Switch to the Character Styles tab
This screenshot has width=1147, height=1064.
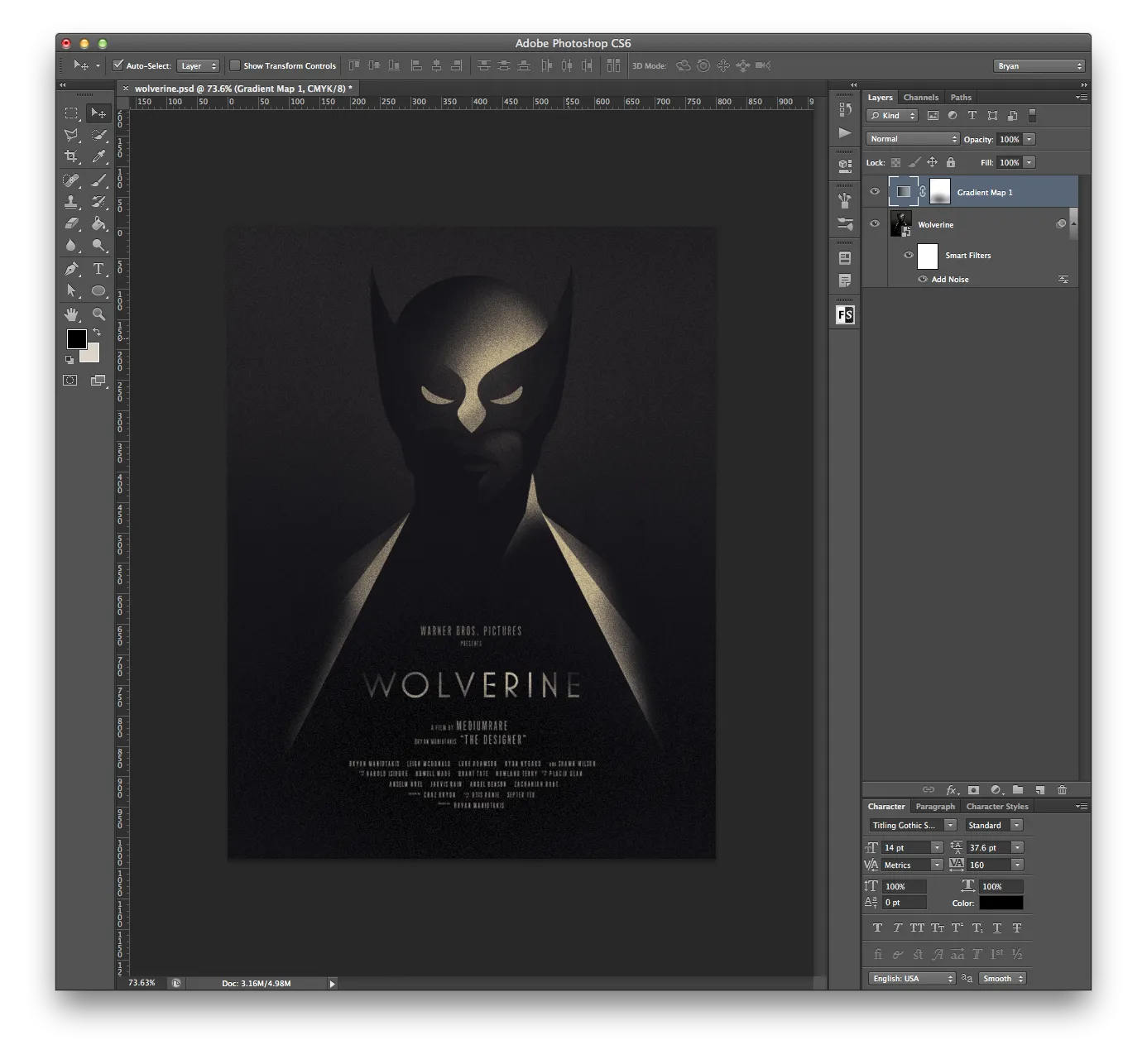coord(997,806)
